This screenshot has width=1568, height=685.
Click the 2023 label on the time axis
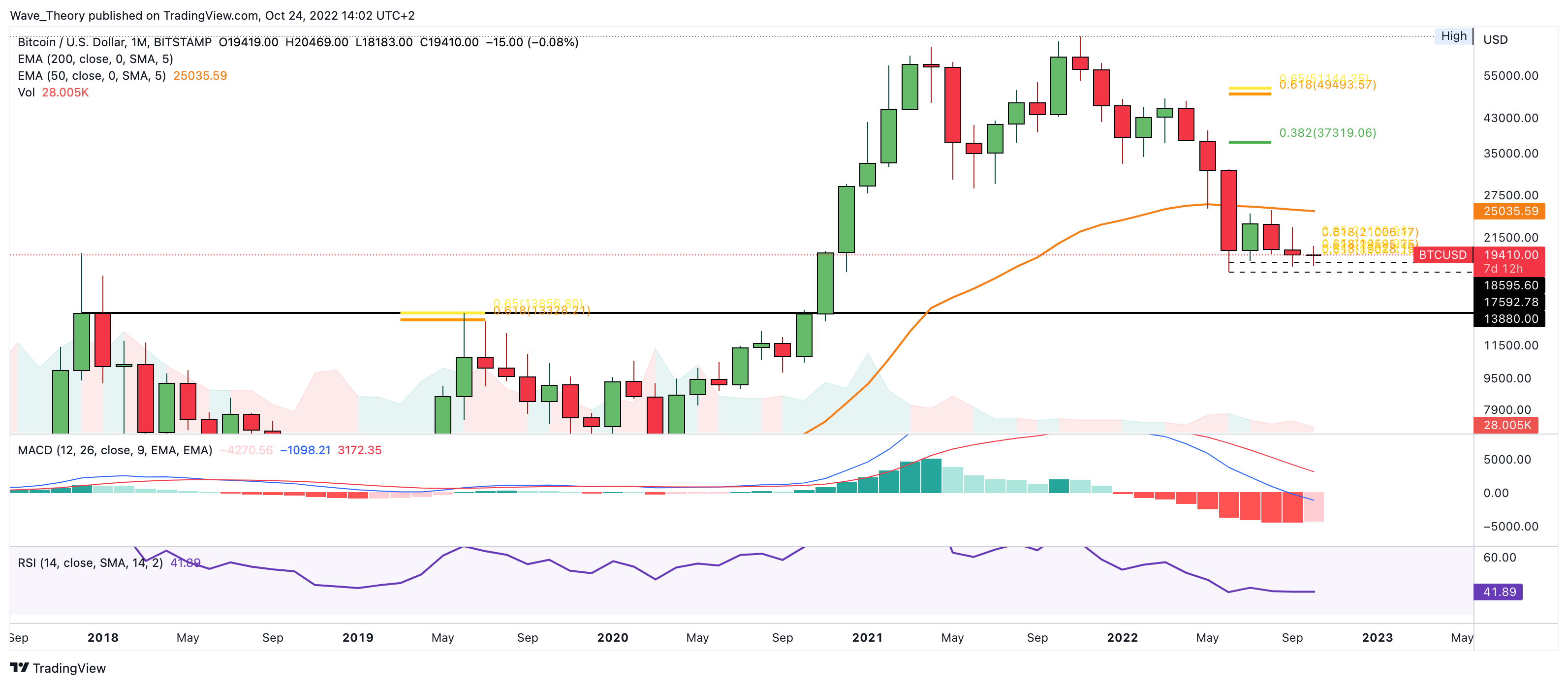pos(1377,637)
